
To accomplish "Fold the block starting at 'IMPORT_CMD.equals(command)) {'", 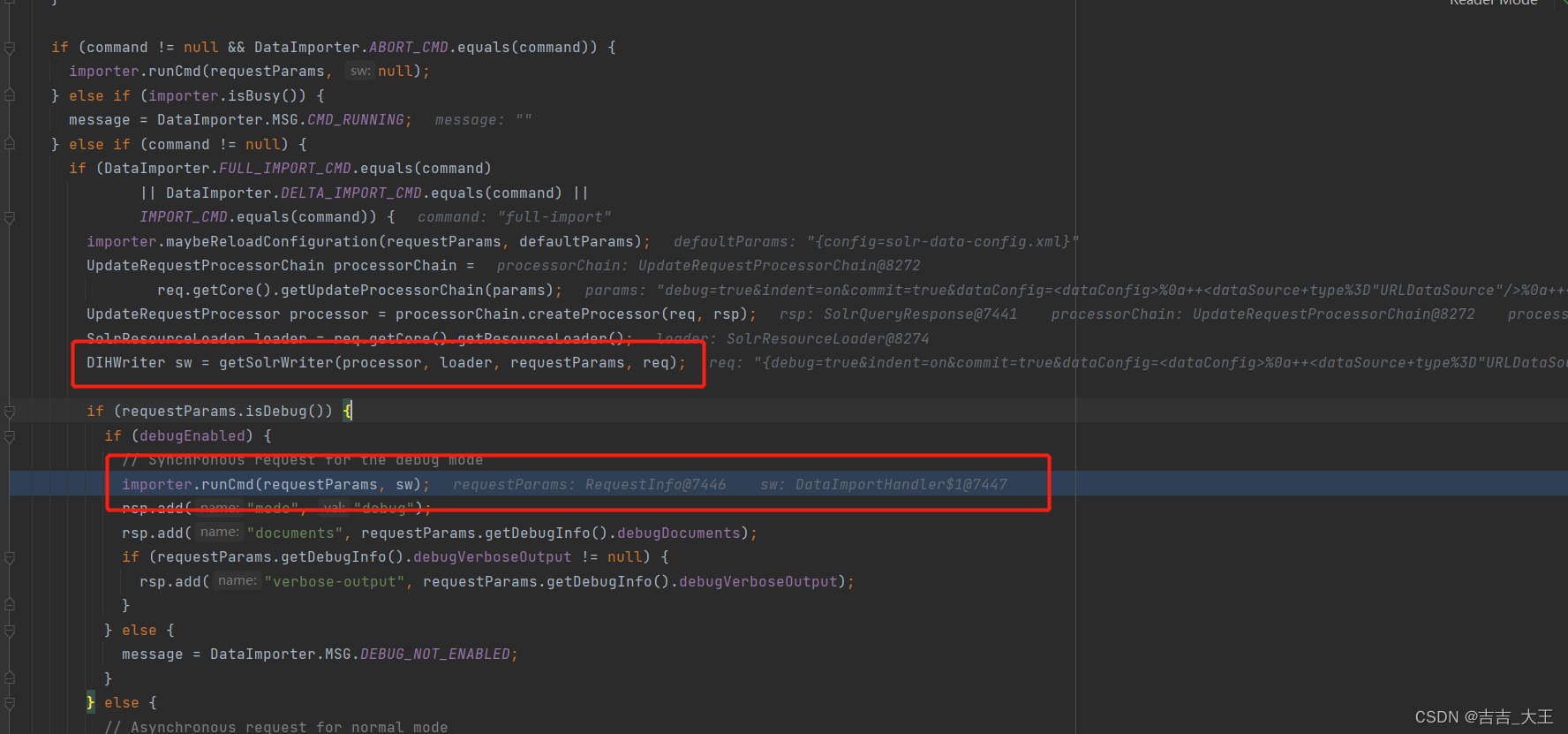I will [10, 217].
